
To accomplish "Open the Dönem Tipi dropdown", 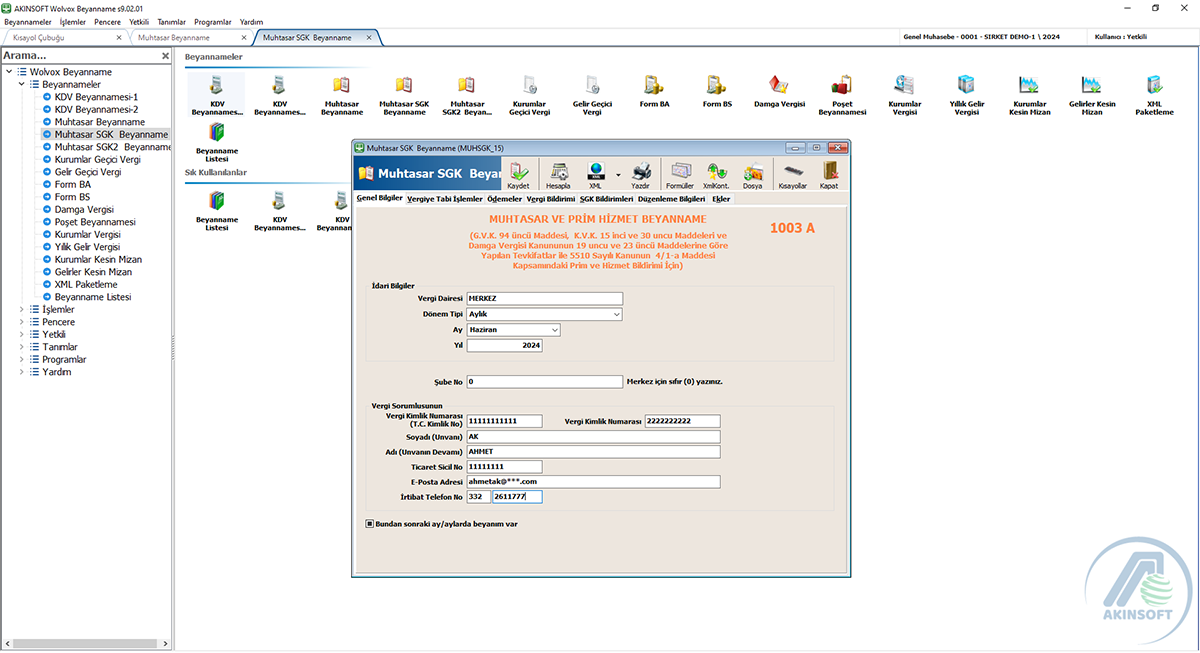I will pos(616,314).
